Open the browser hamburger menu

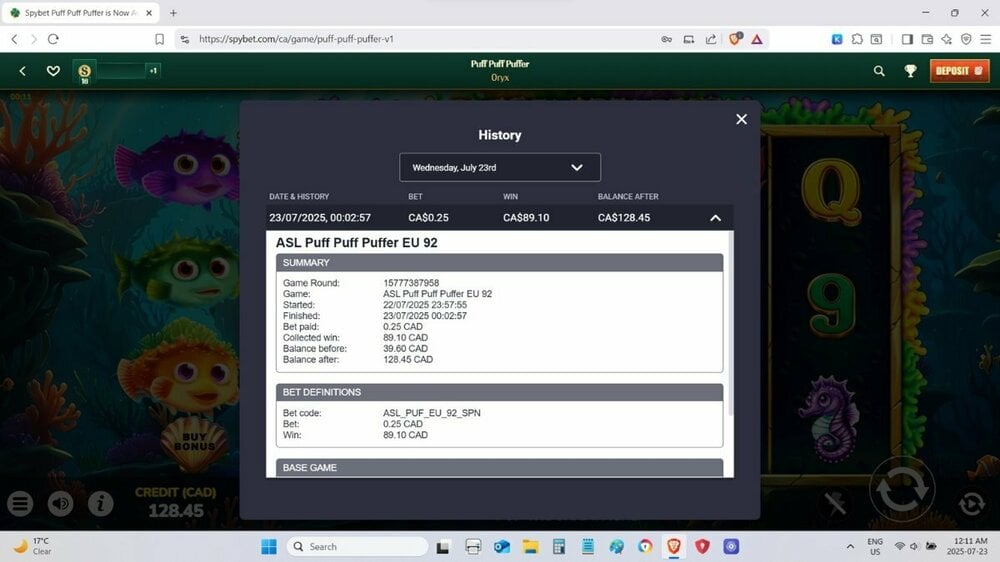tap(986, 39)
